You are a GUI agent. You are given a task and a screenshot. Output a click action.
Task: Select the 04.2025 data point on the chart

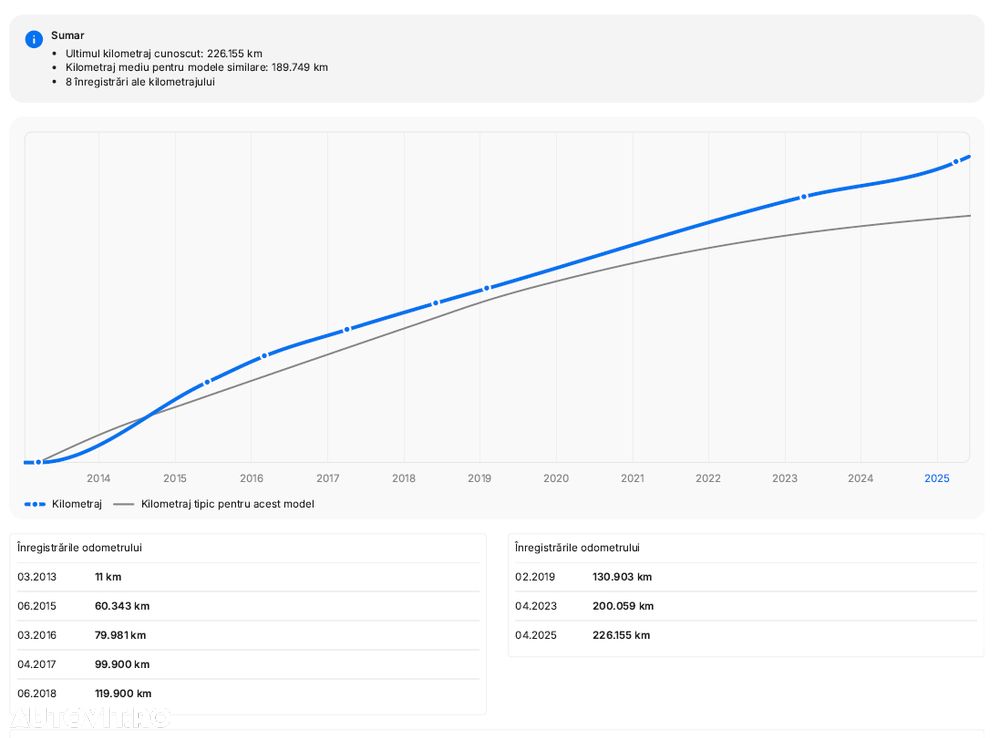tap(955, 162)
